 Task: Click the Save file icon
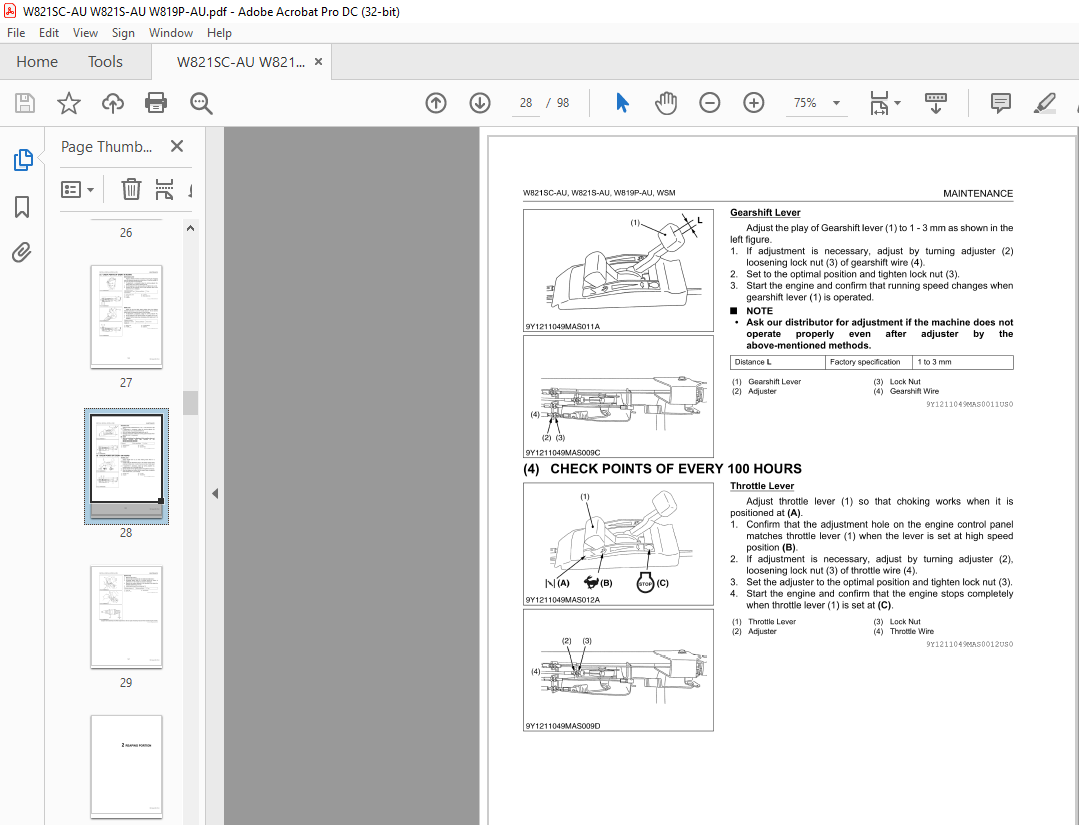pyautogui.click(x=25, y=103)
